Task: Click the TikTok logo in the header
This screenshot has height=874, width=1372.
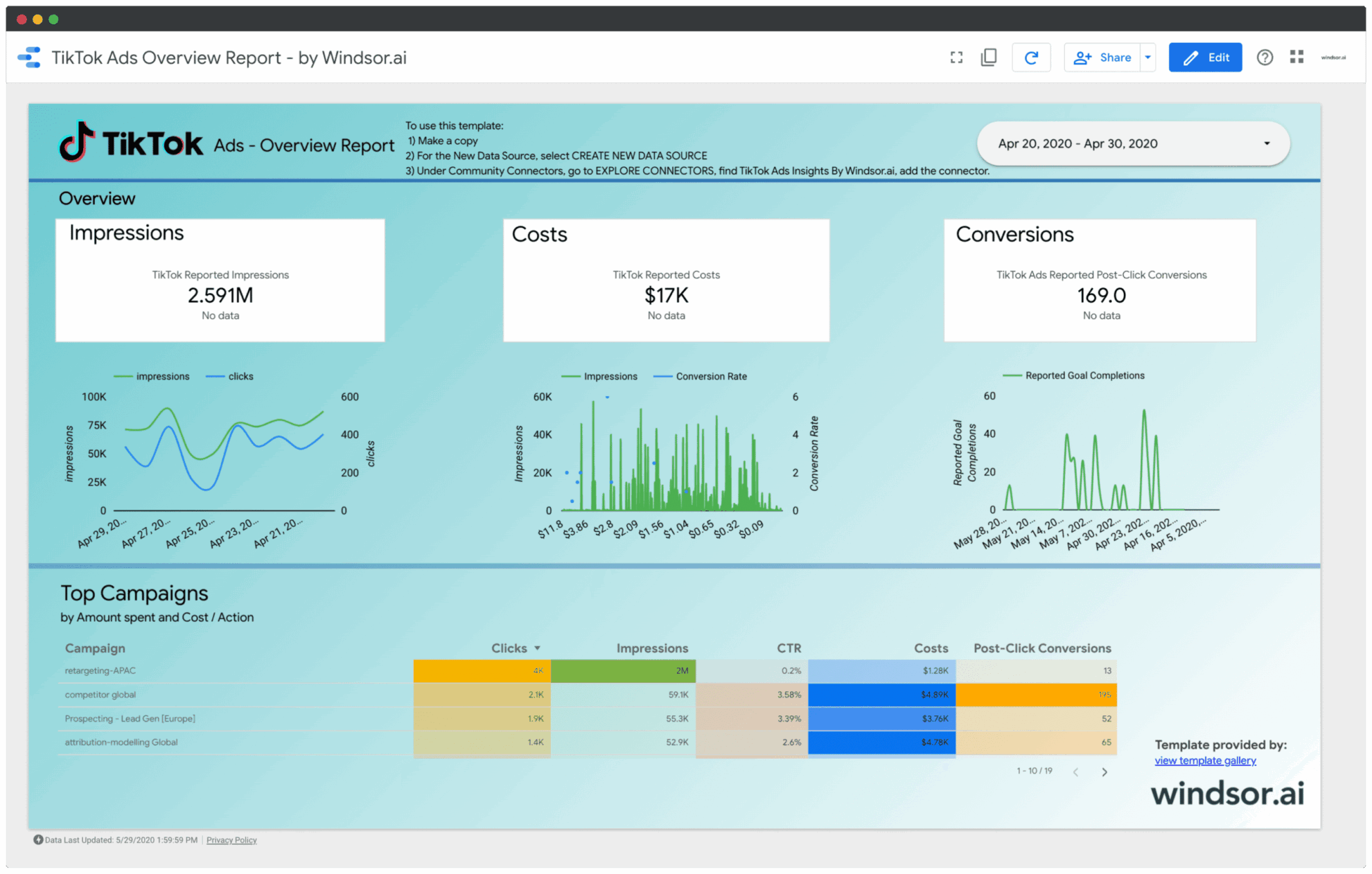Action: click(x=132, y=143)
